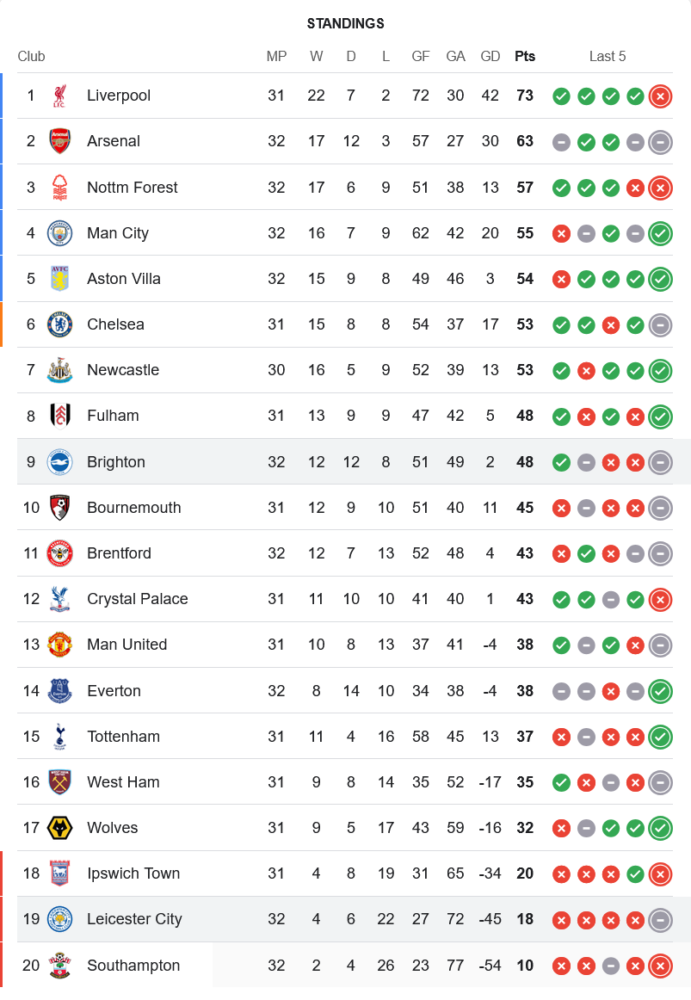
Task: Click the Wolves club crest
Action: [60, 828]
